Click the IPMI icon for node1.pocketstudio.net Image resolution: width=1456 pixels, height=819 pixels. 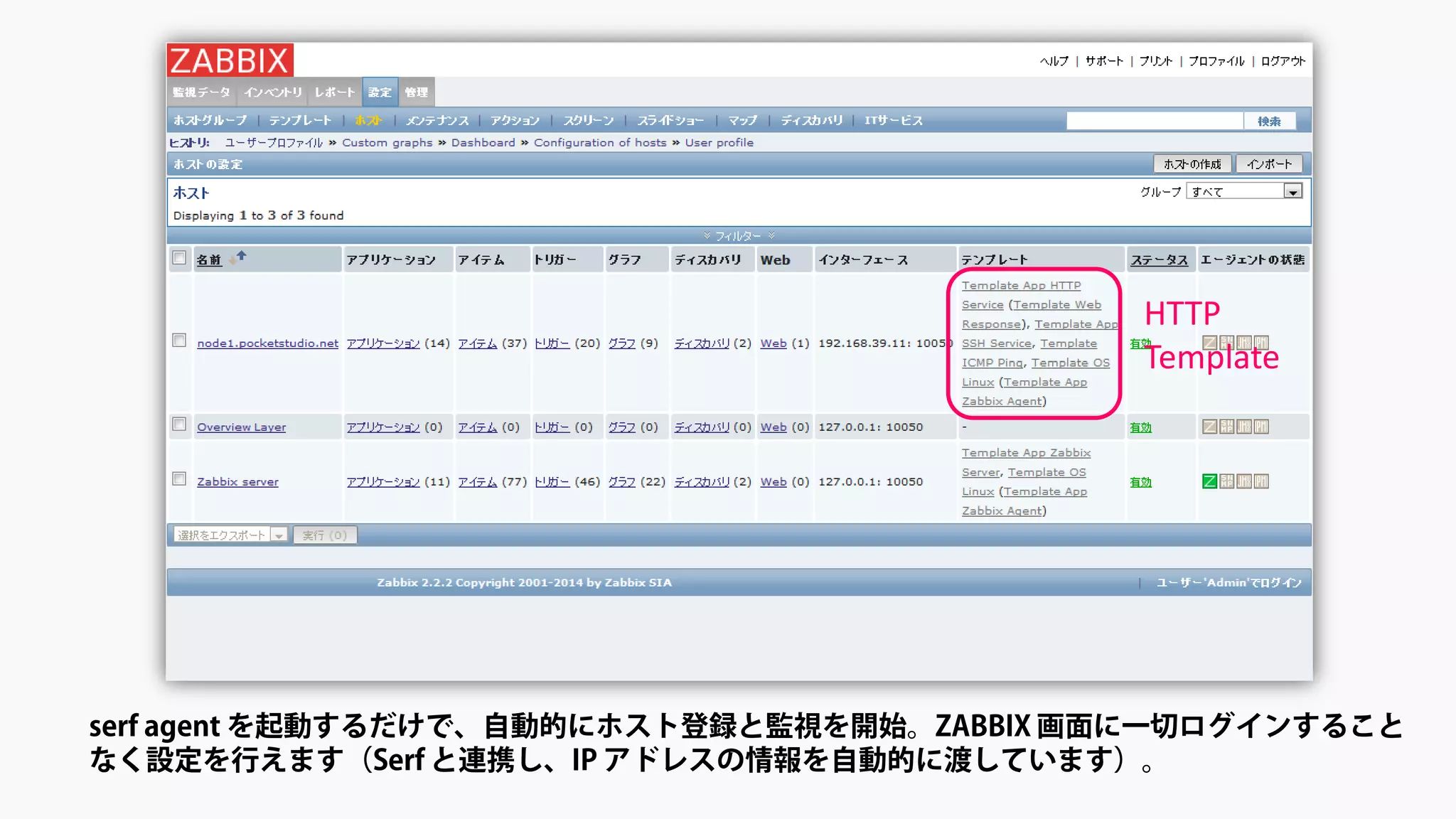pyautogui.click(x=1261, y=343)
